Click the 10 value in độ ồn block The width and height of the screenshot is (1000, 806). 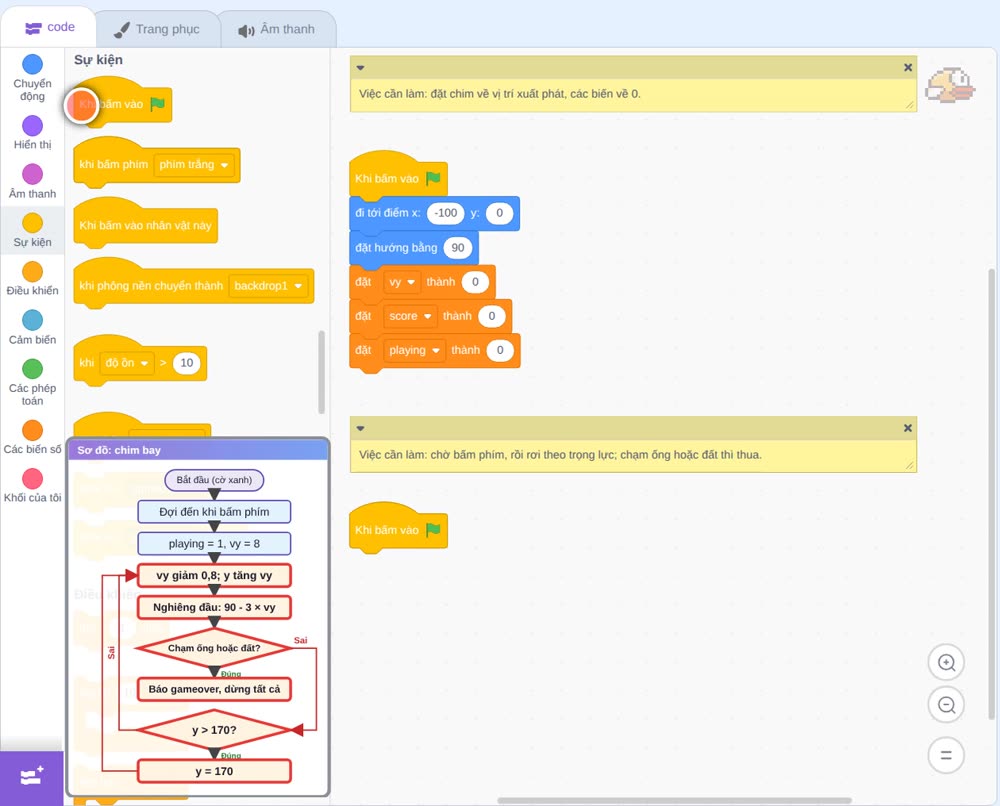[186, 363]
